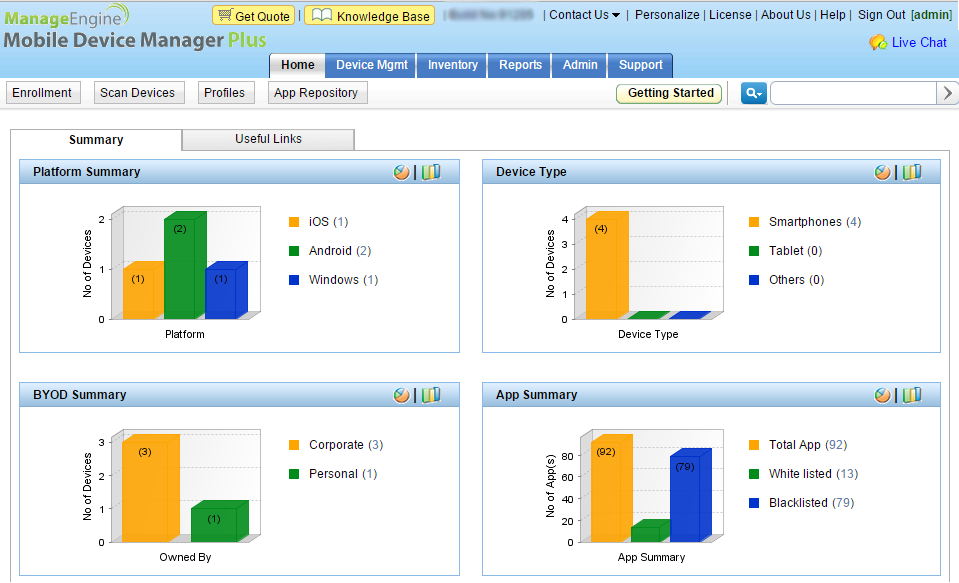Show App Summary as bar chart
959x583 pixels.
[x=912, y=395]
